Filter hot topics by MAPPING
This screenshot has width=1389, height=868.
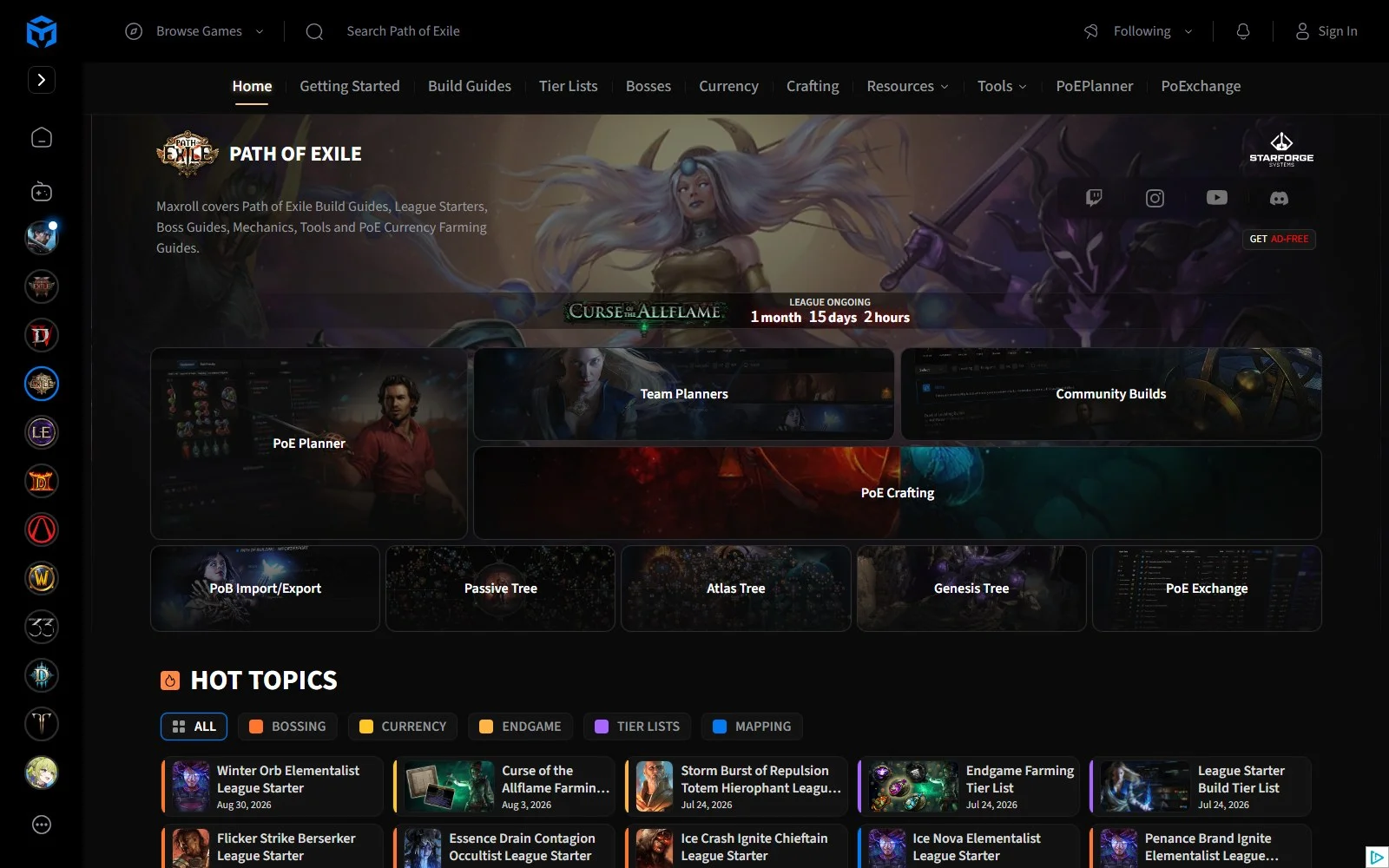(752, 727)
